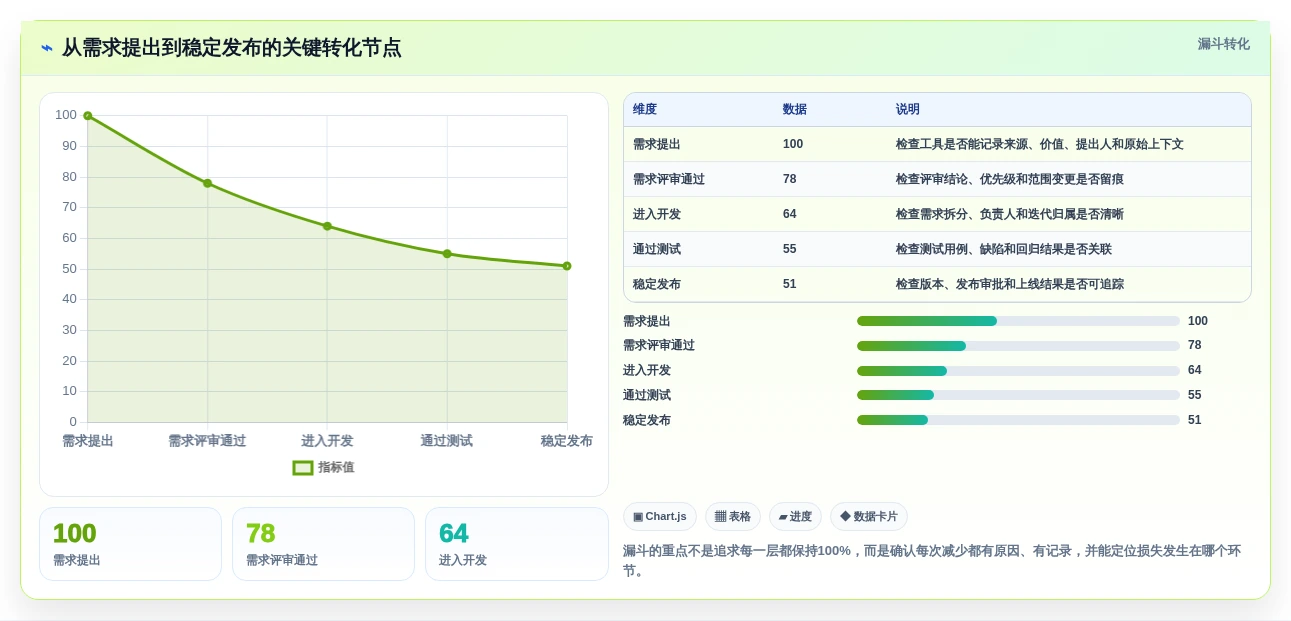Viewport: 1291px width, 621px height.
Task: Click the 稳定发布 progress bar
Action: click(1018, 420)
